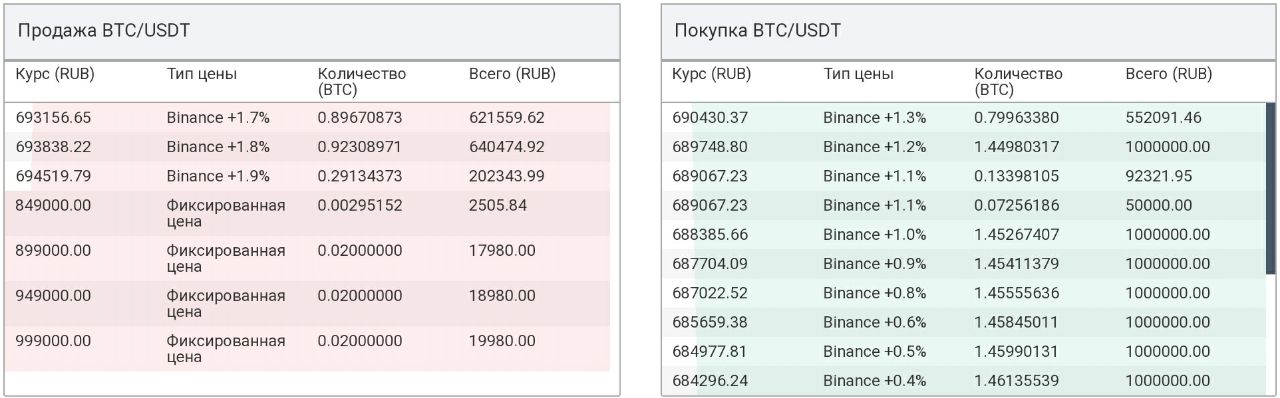
Task: Click the buy table vertical scrollbar
Action: 1271,164
